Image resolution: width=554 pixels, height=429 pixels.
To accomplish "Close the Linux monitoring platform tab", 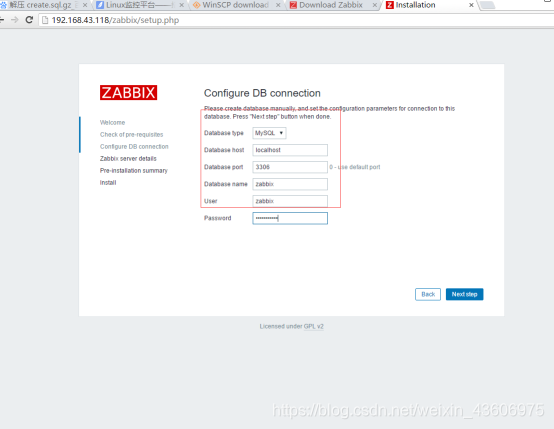I will pos(181,5).
